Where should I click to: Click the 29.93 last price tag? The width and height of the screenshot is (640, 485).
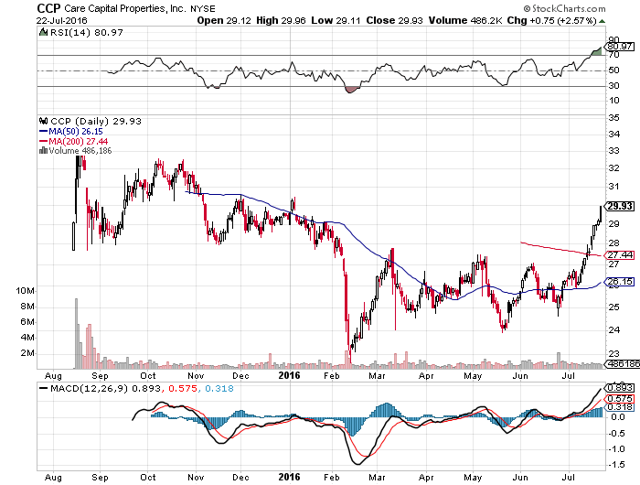[620, 206]
